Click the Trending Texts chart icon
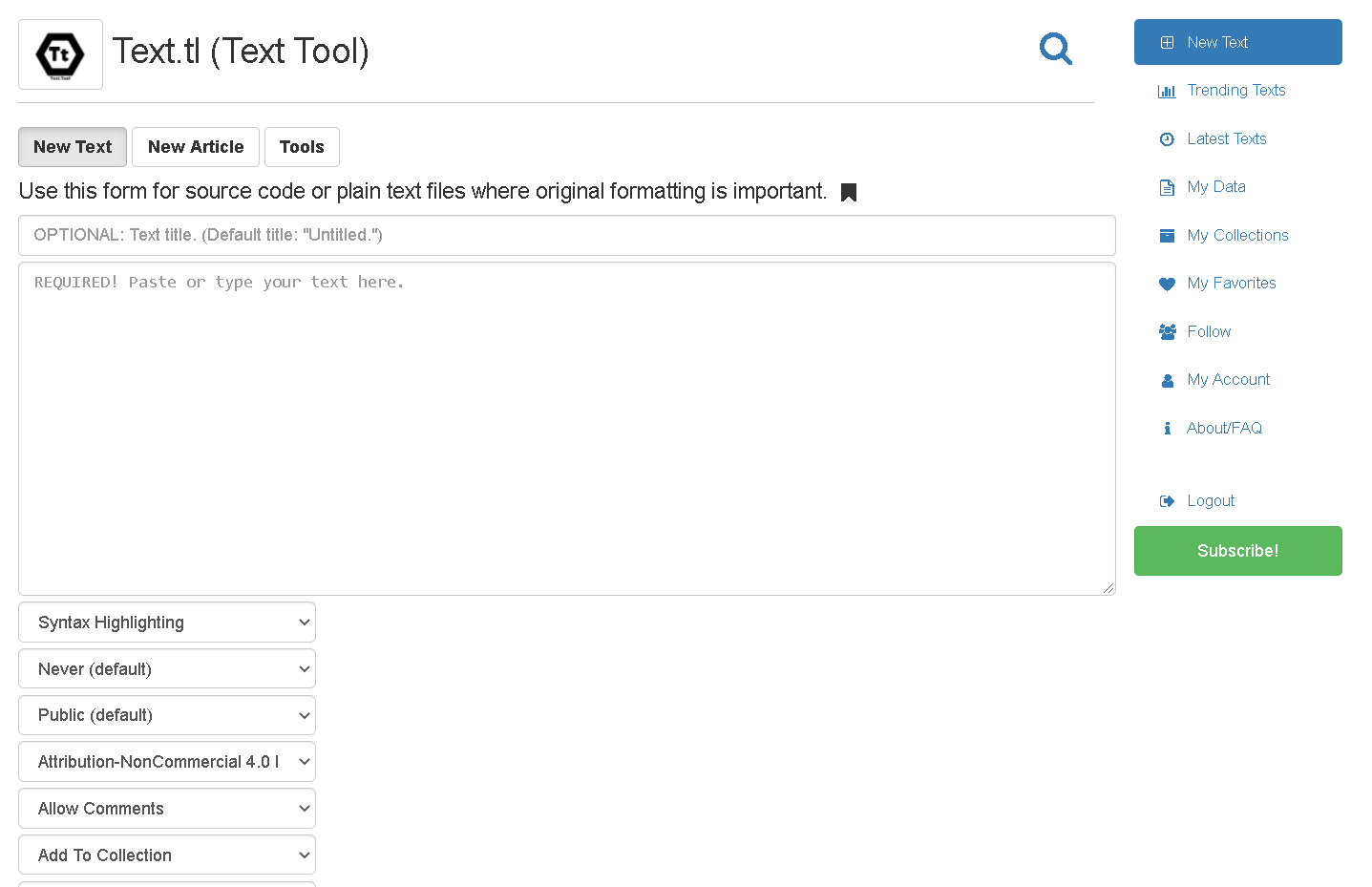This screenshot has height=887, width=1372. point(1167,91)
